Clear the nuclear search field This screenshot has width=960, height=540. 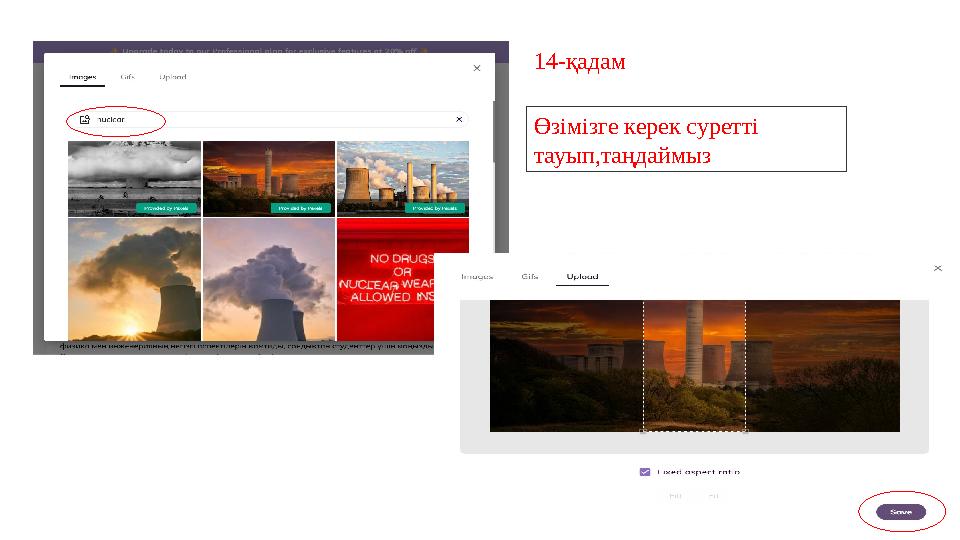click(459, 119)
